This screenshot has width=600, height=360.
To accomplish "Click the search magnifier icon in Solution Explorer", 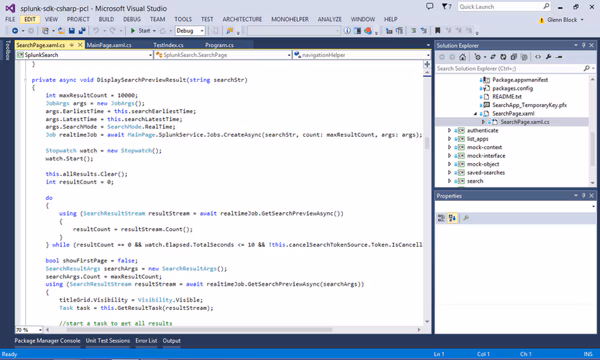I will click(586, 68).
